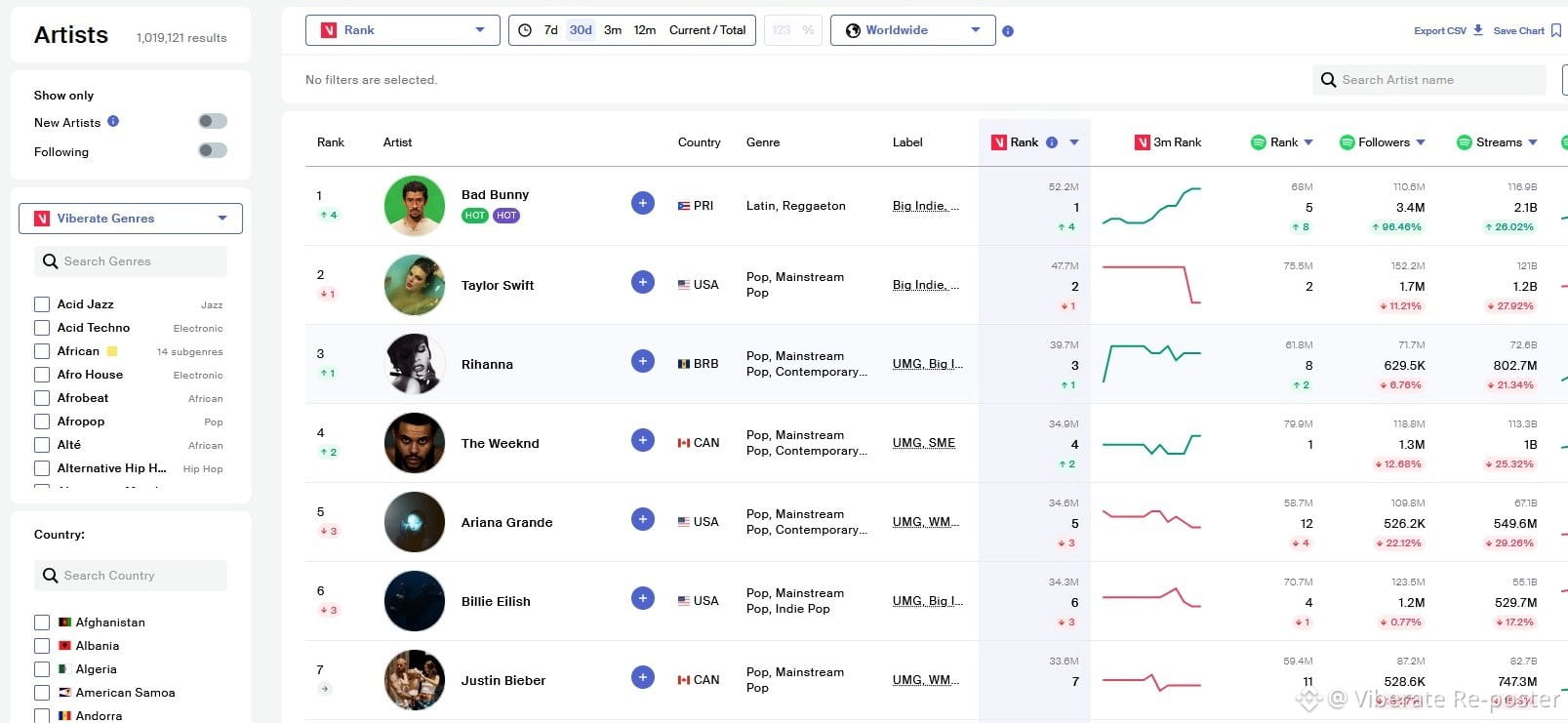Image resolution: width=1568 pixels, height=723 pixels.
Task: Click the Save Chart bookmark icon
Action: pos(1556,30)
